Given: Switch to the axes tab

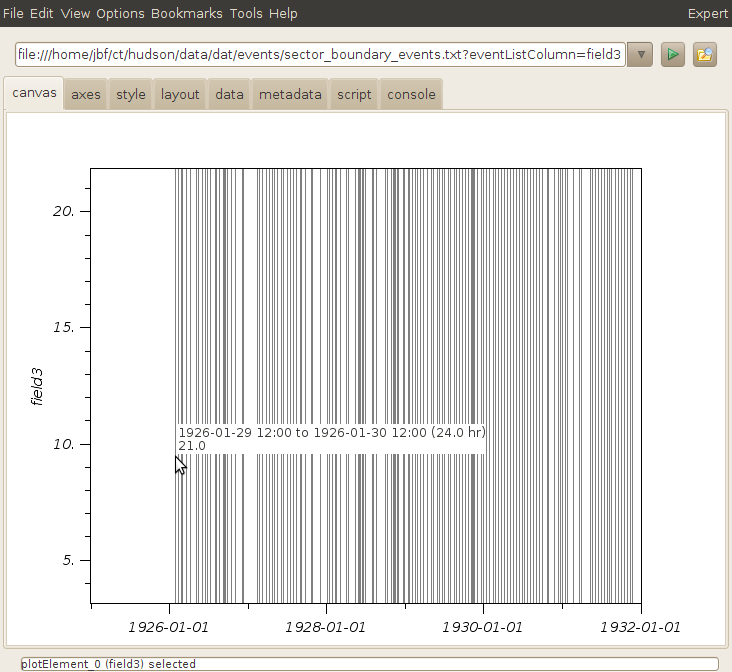Looking at the screenshot, I should click(86, 95).
